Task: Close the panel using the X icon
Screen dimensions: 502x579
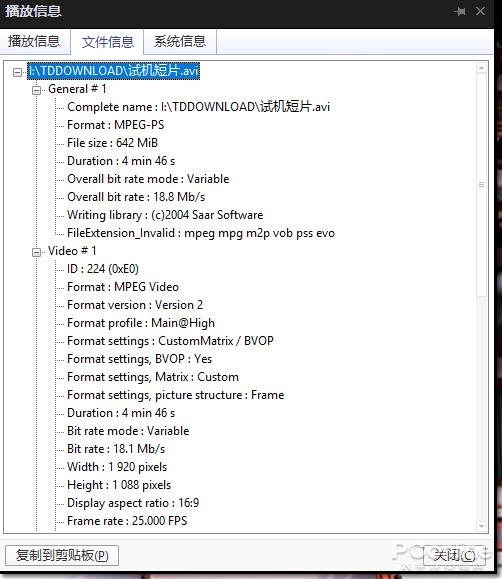Action: pyautogui.click(x=480, y=11)
